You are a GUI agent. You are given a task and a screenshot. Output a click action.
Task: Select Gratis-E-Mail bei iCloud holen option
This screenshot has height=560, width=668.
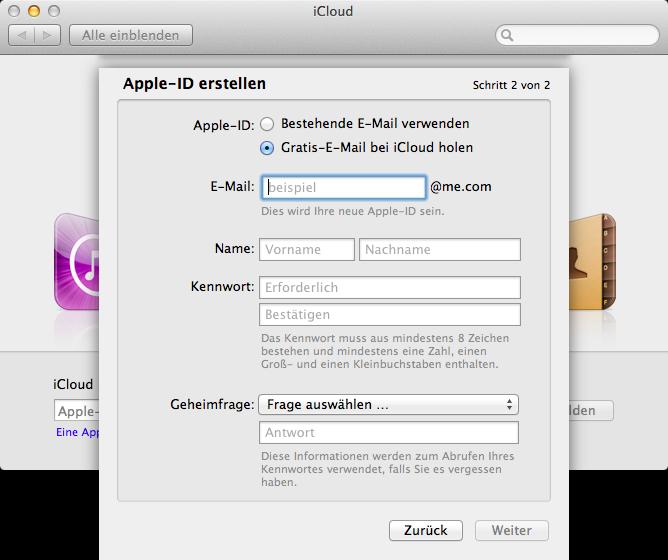[x=267, y=148]
